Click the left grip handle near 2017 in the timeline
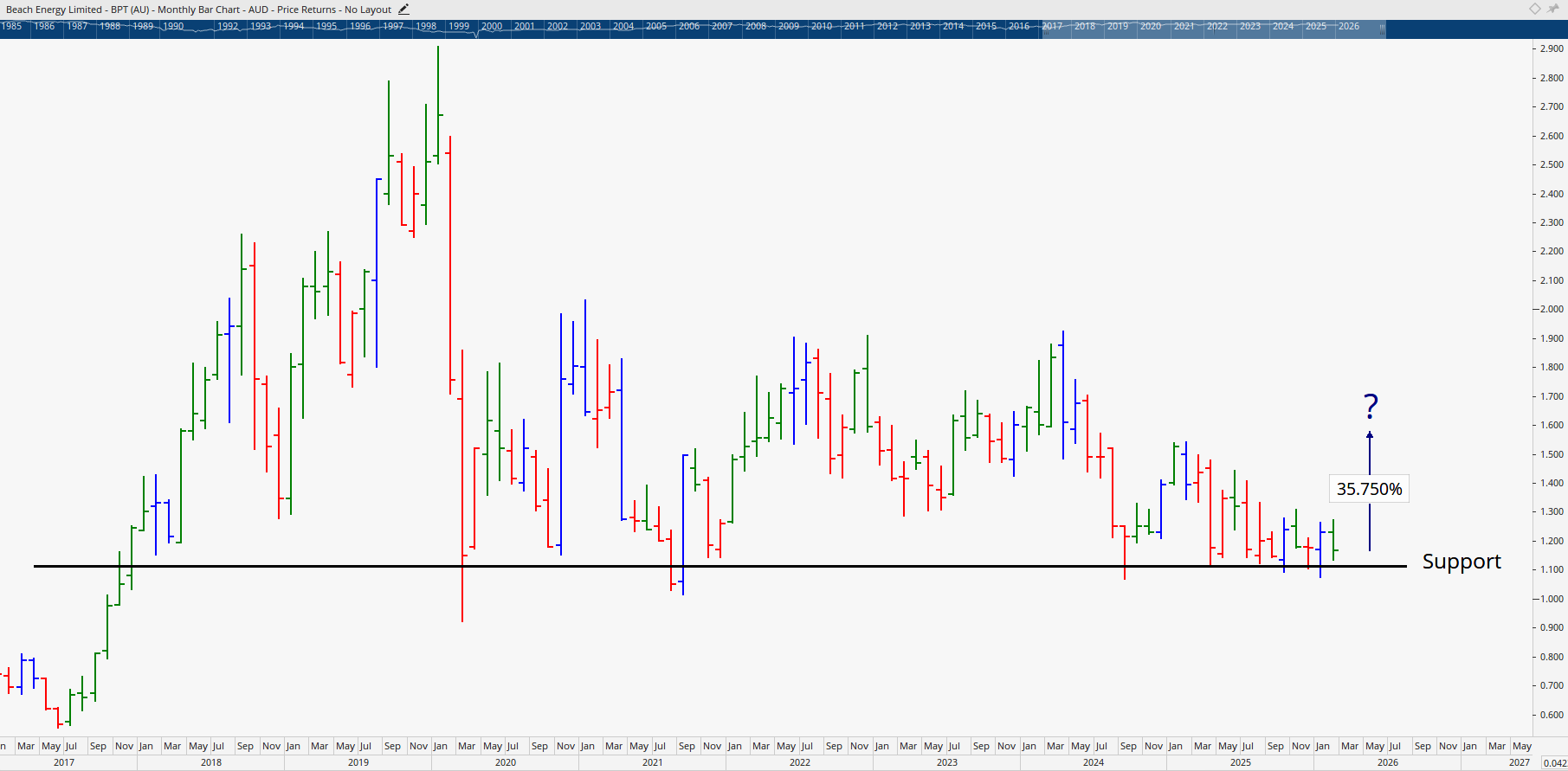The height and width of the screenshot is (771, 1568). pyautogui.click(x=1044, y=28)
